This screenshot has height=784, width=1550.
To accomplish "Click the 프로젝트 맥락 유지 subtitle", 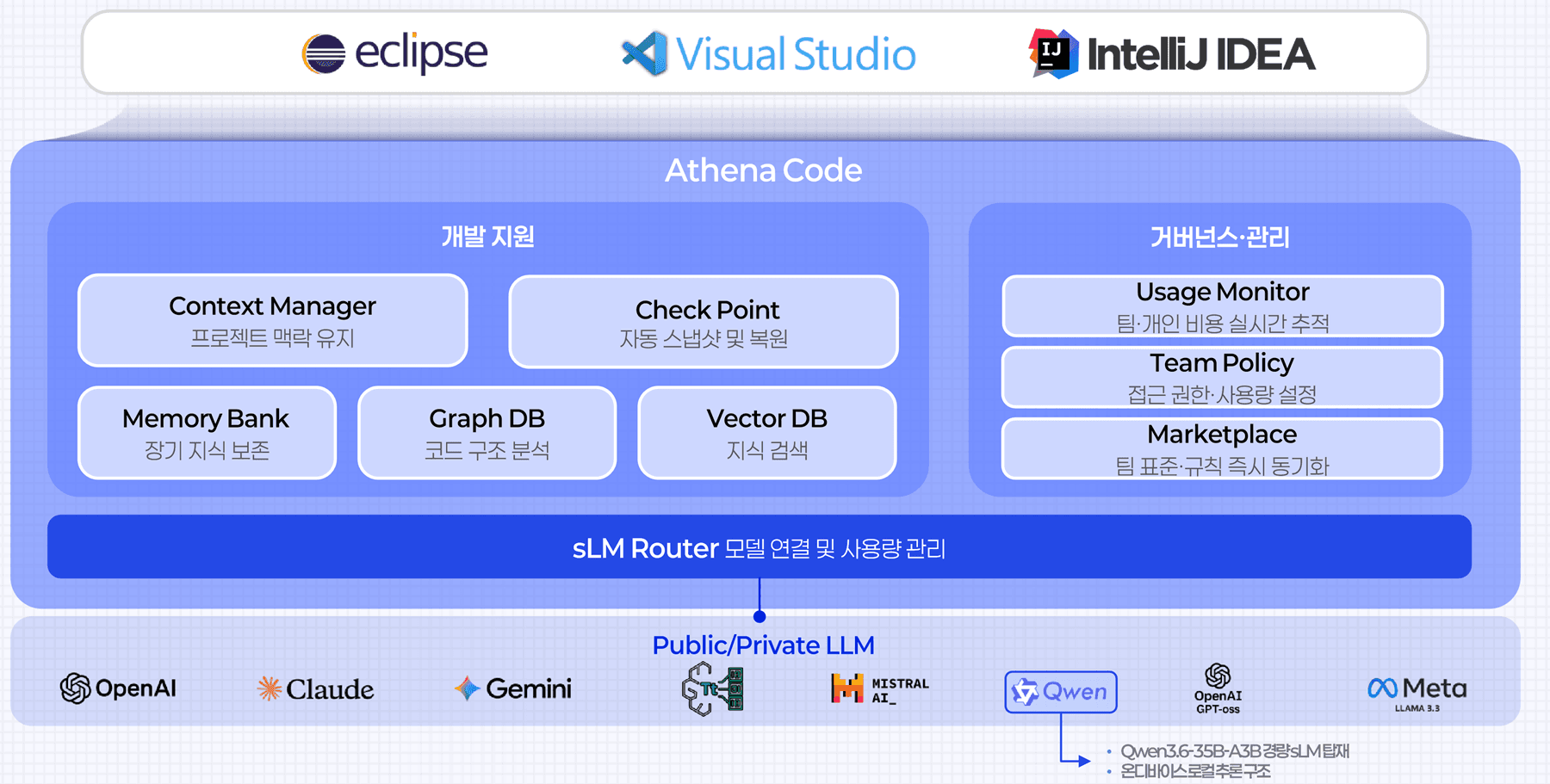I will [x=273, y=338].
